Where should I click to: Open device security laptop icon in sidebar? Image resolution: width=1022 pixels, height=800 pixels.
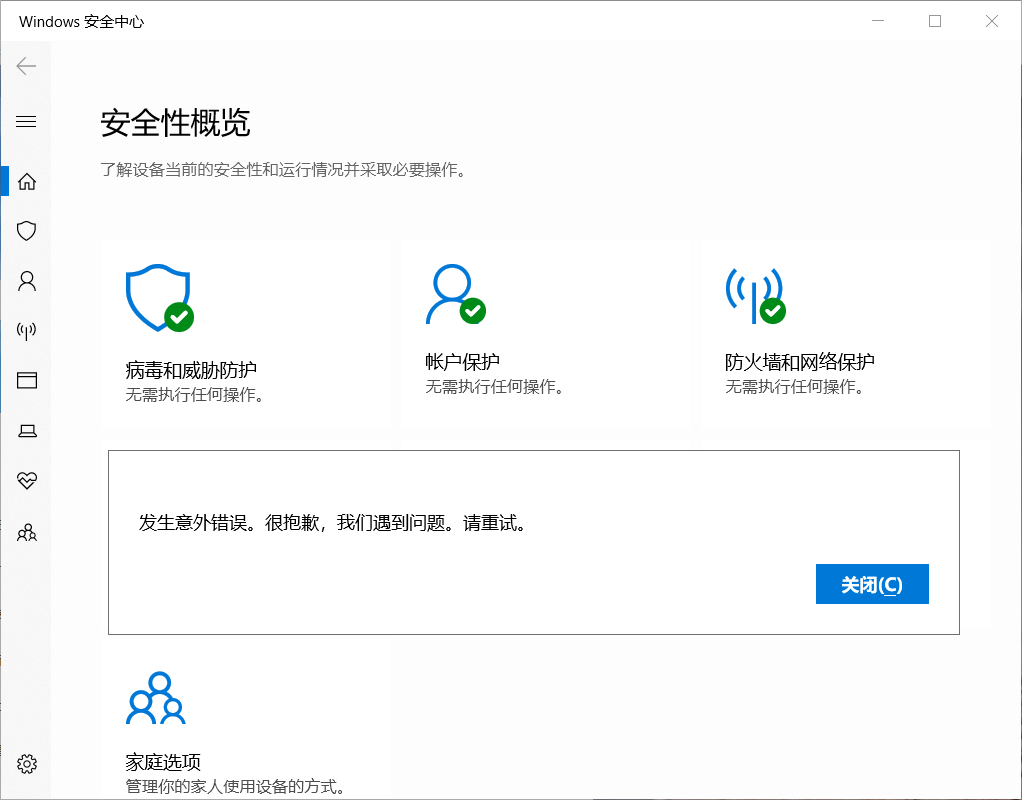pos(27,430)
